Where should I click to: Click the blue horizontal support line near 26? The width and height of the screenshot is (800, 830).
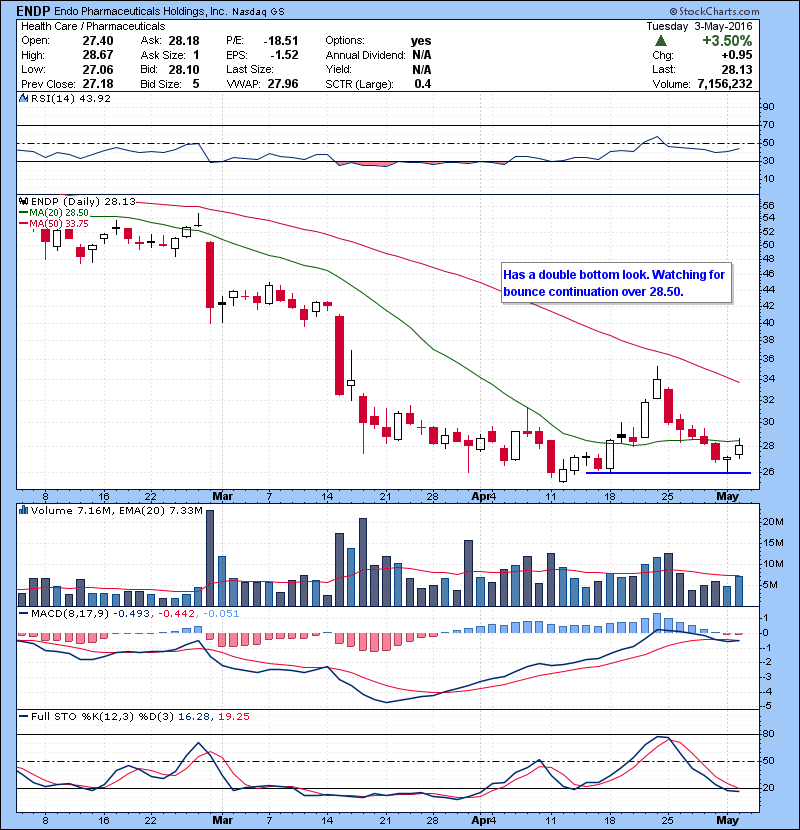point(668,473)
